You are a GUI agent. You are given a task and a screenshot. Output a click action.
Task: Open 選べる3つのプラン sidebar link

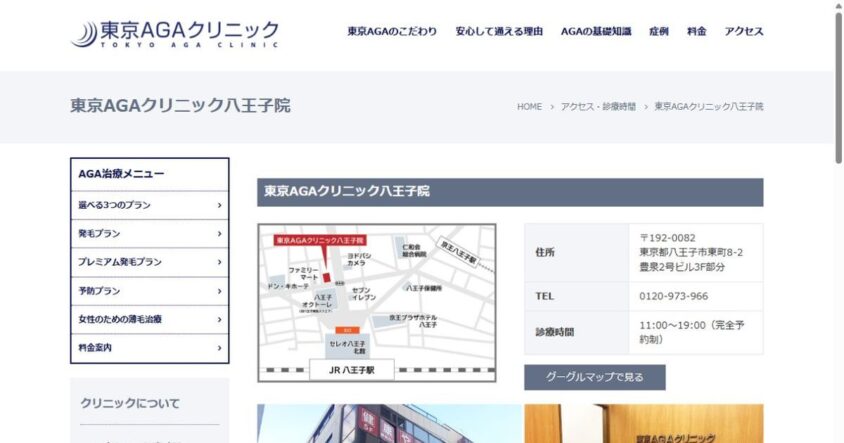(x=150, y=205)
